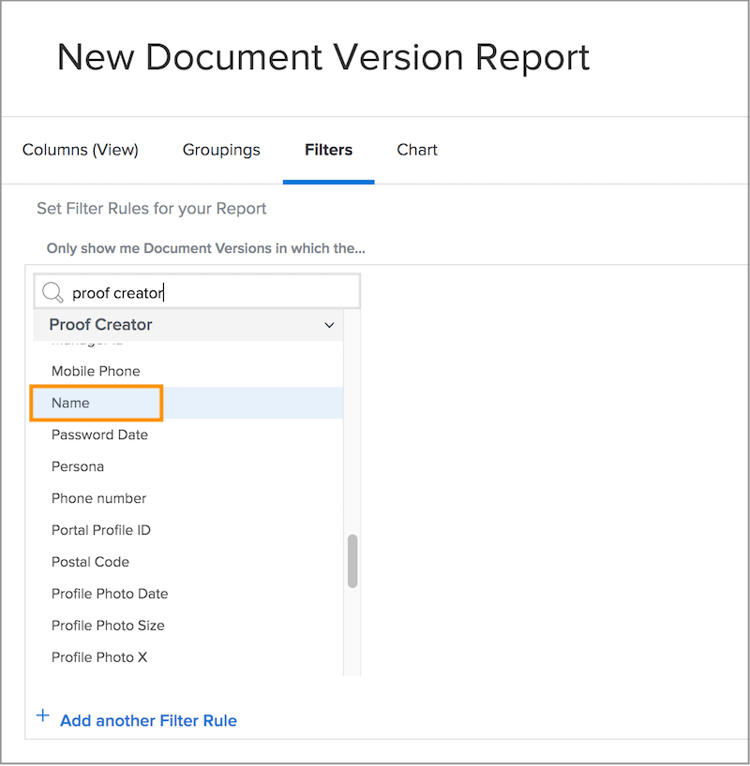Pick Portal Profile ID field
Screen dimensions: 750x766
pyautogui.click(x=188, y=530)
